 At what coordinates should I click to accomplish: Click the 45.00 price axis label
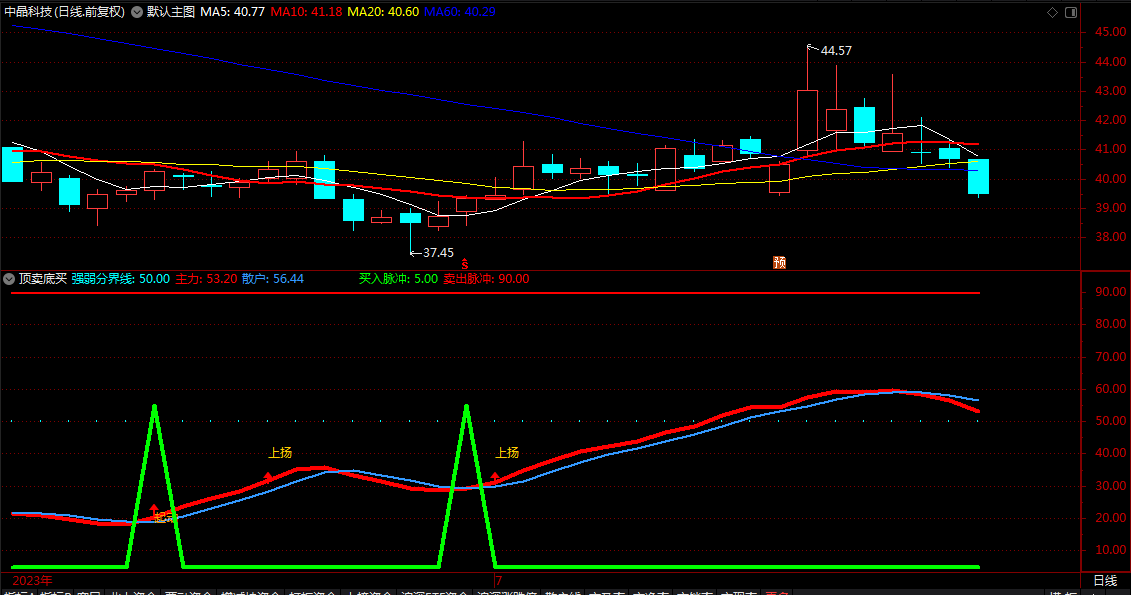[x=1111, y=32]
